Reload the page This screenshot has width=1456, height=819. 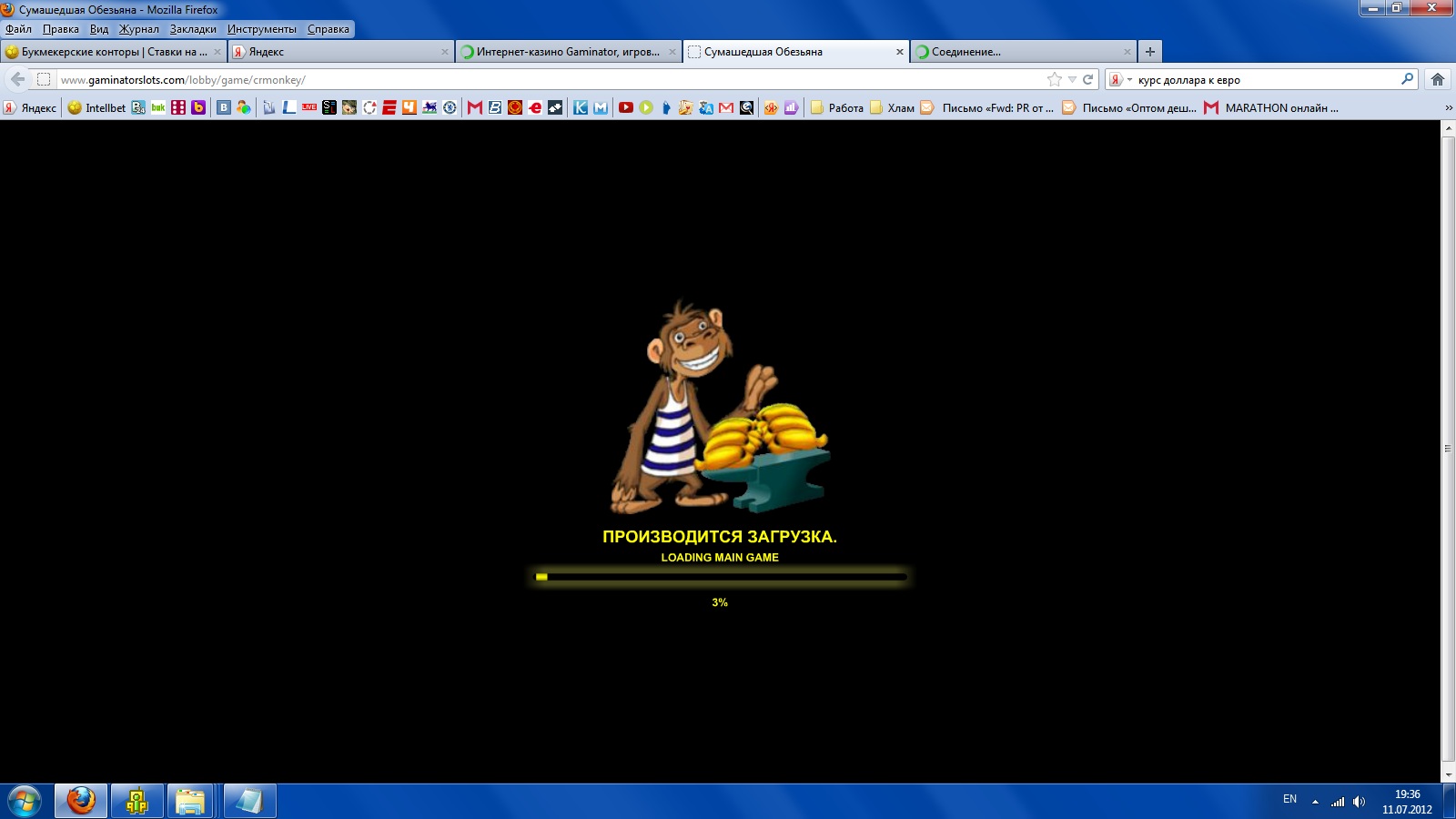click(1087, 79)
